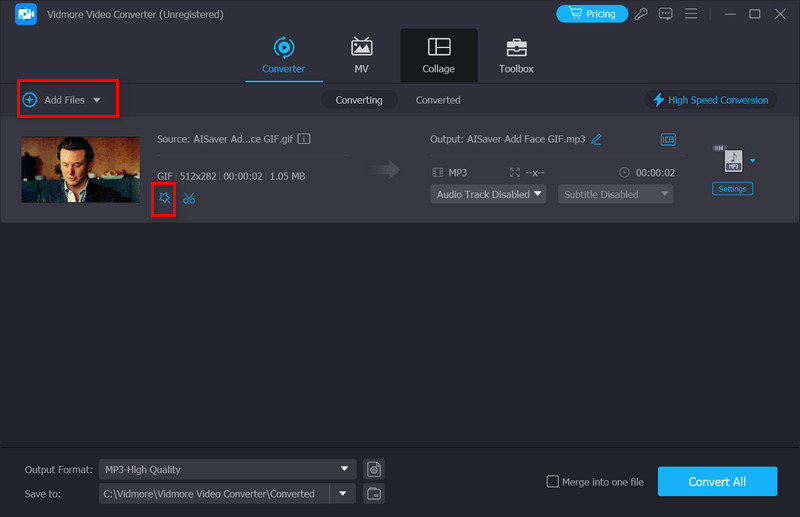The height and width of the screenshot is (517, 800).
Task: Enable Merge into one file checkbox
Action: pos(553,482)
